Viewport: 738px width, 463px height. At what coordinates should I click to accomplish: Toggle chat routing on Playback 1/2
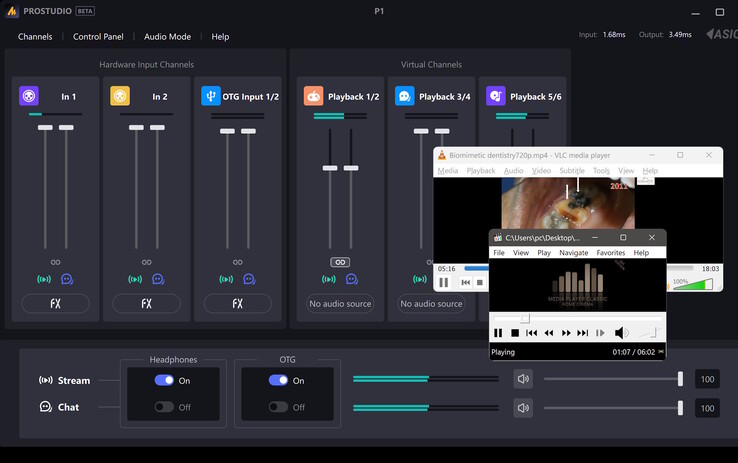(x=352, y=279)
